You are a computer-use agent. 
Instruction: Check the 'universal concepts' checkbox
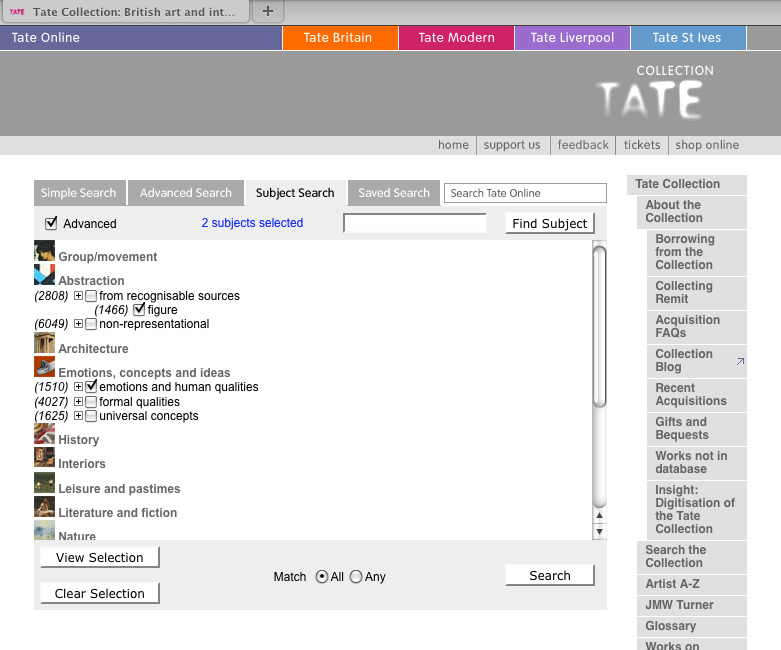point(91,416)
